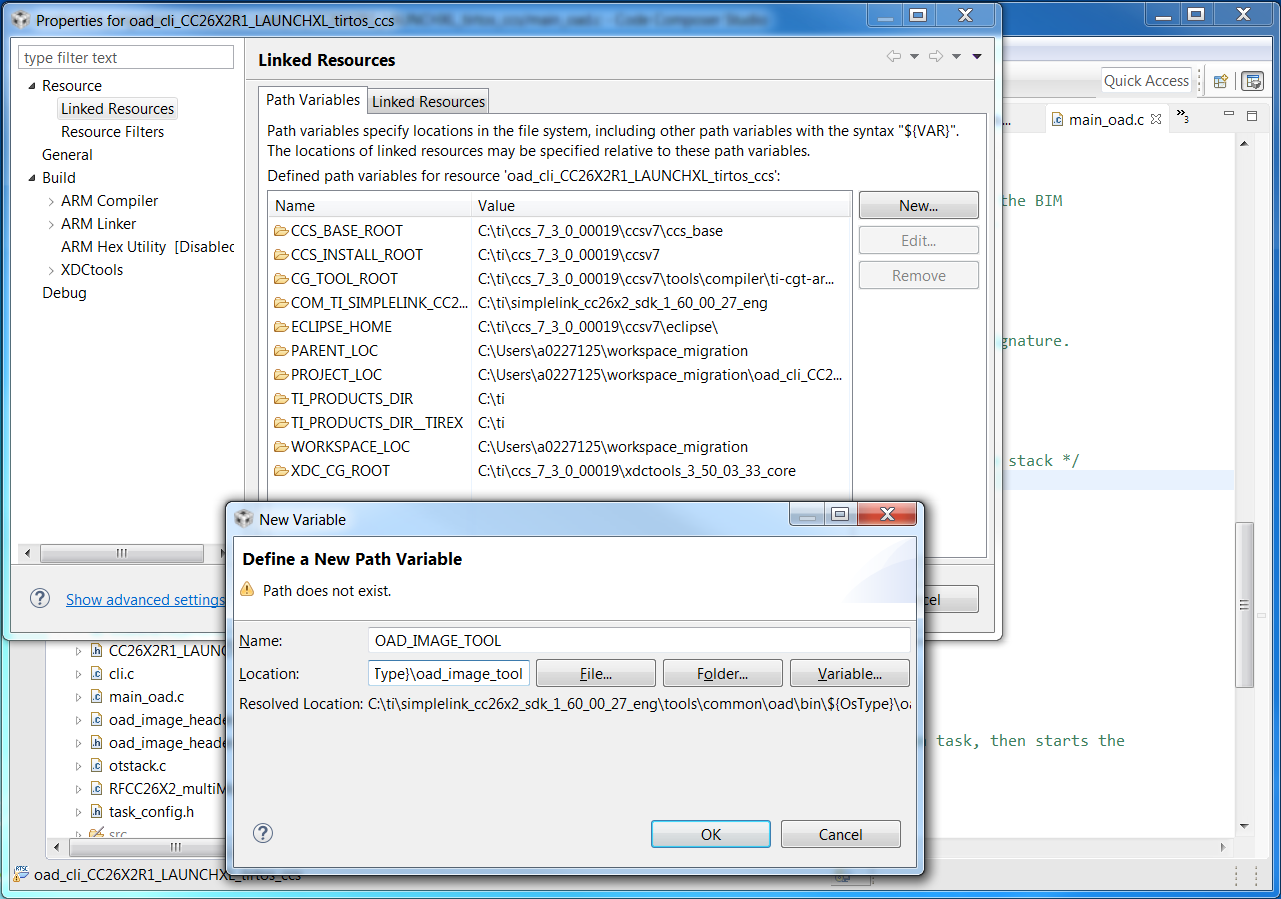Switch to the CCS Edit perspective icon
This screenshot has width=1281, height=899.
(x=1252, y=82)
